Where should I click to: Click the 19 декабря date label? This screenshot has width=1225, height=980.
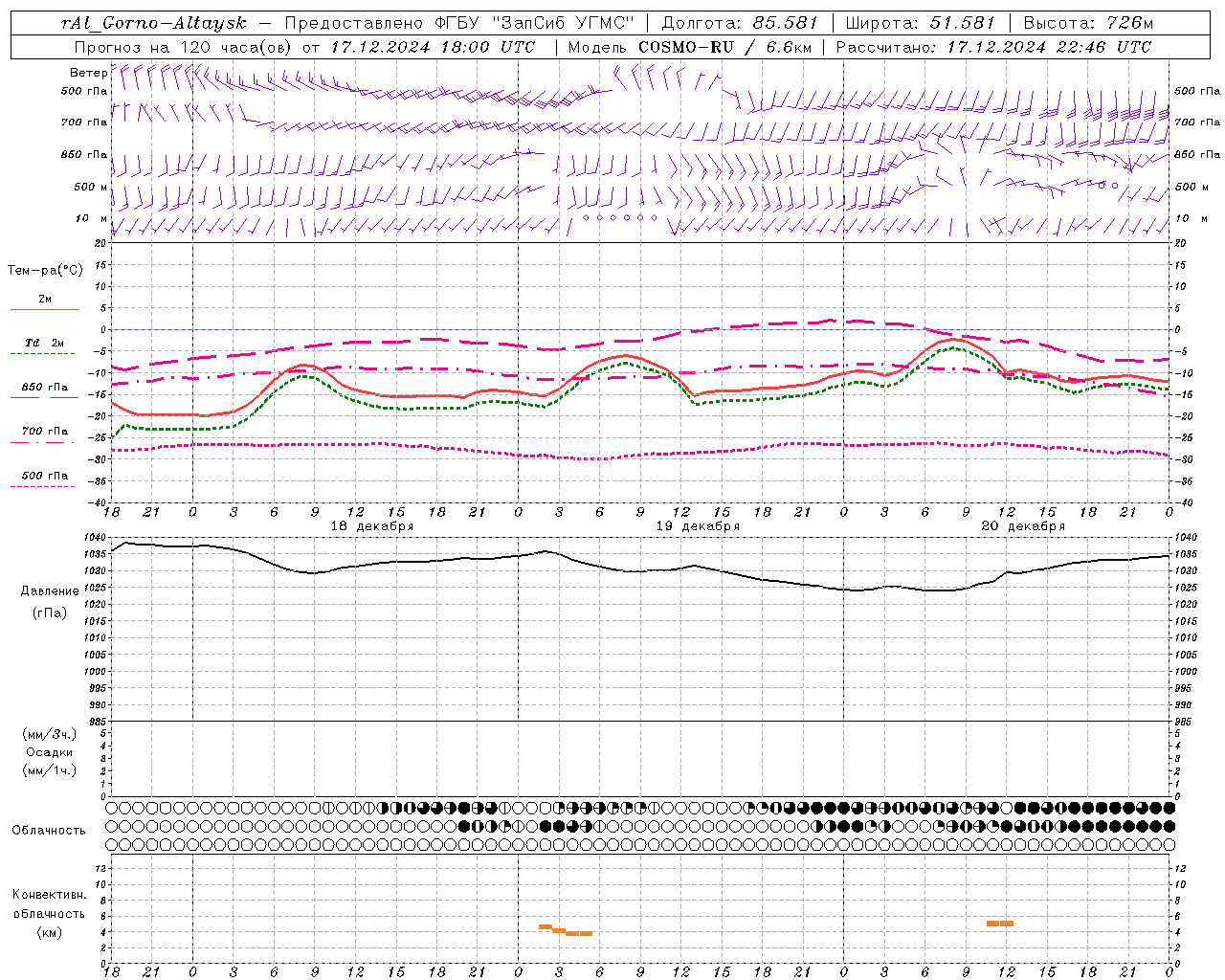(697, 526)
